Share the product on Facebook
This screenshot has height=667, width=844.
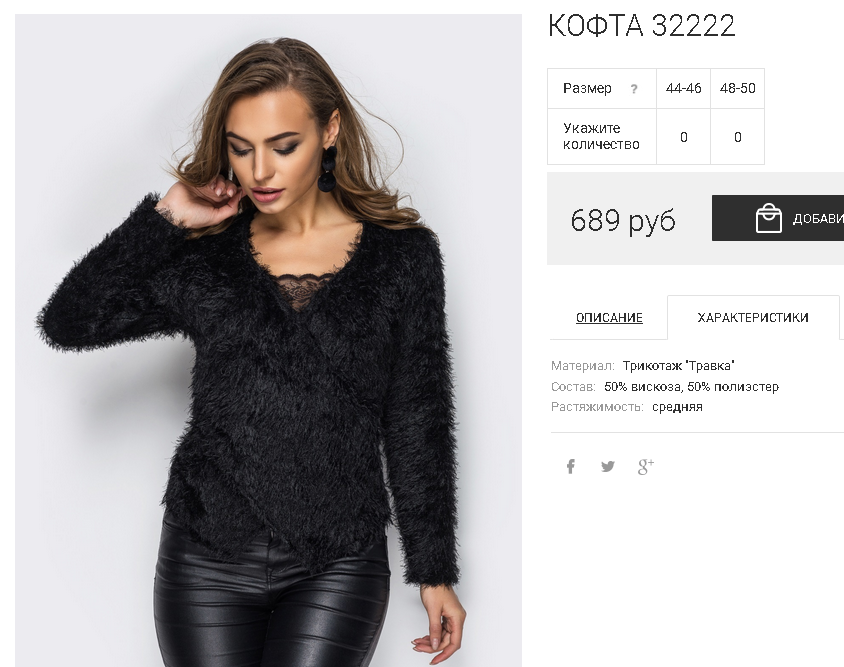click(571, 466)
